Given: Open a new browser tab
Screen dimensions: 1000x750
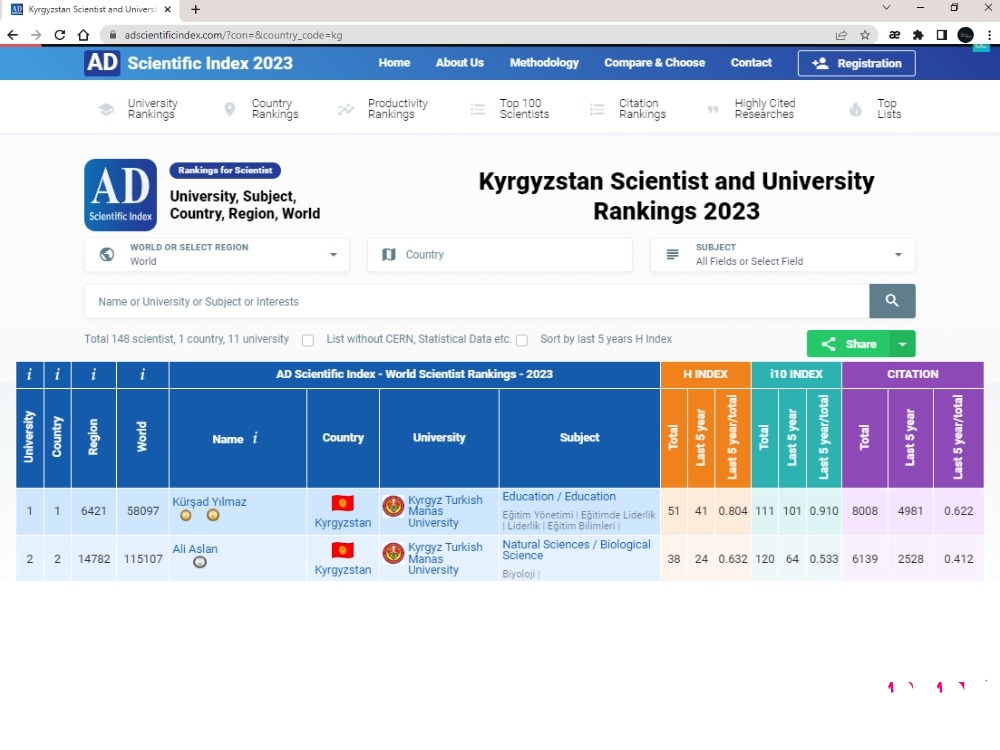Looking at the screenshot, I should 196,10.
